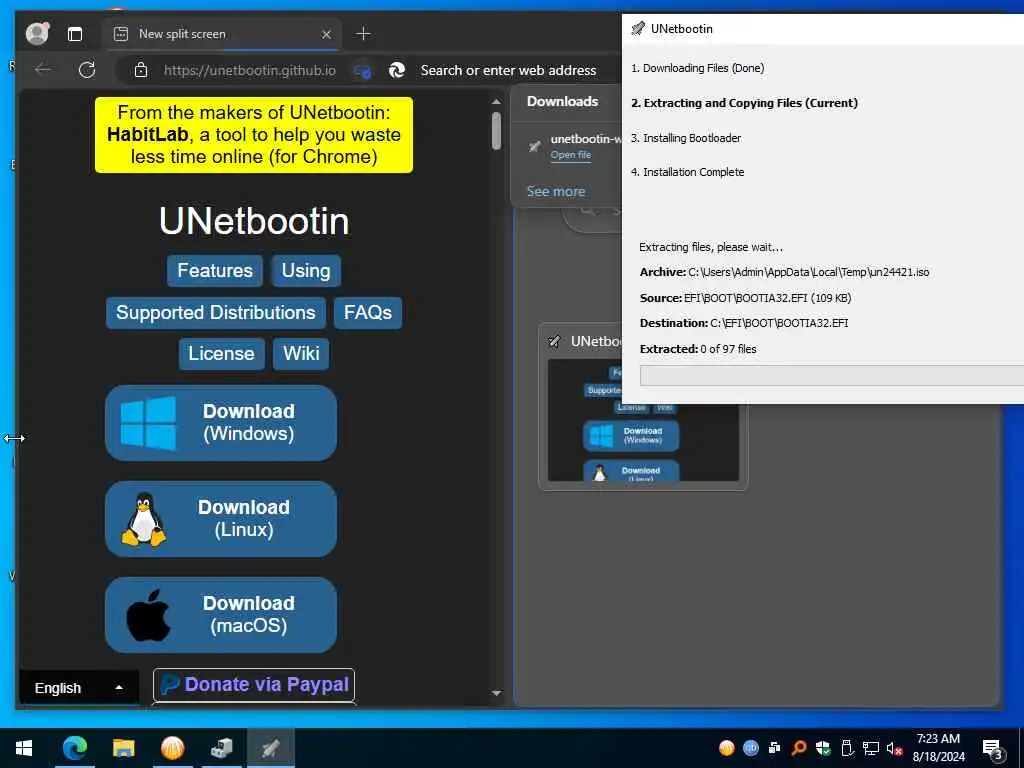The image size is (1024, 768).
Task: Open Microsoft Edge from the taskbar
Action: tap(74, 748)
